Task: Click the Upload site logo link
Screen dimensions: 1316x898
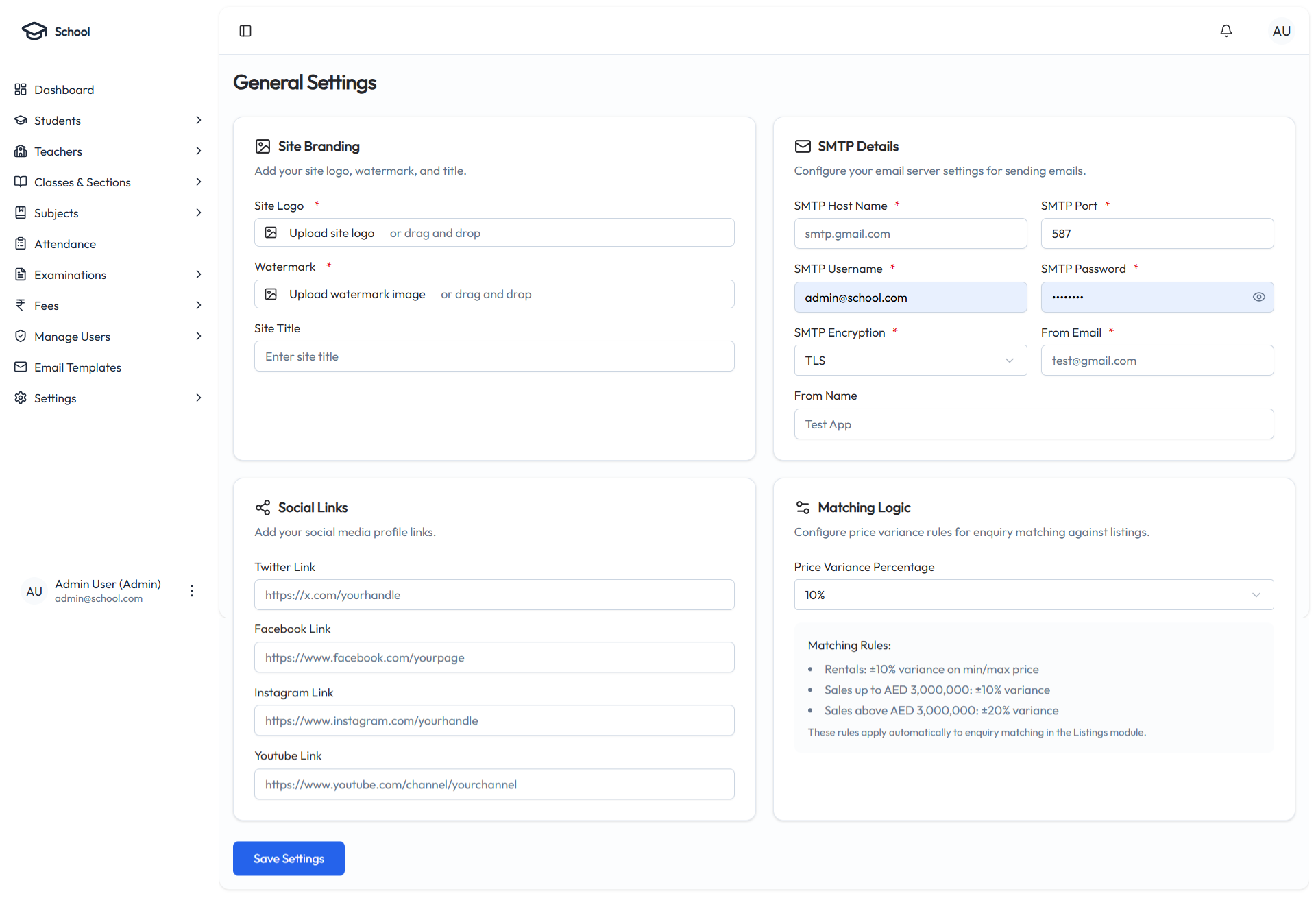Action: [332, 233]
